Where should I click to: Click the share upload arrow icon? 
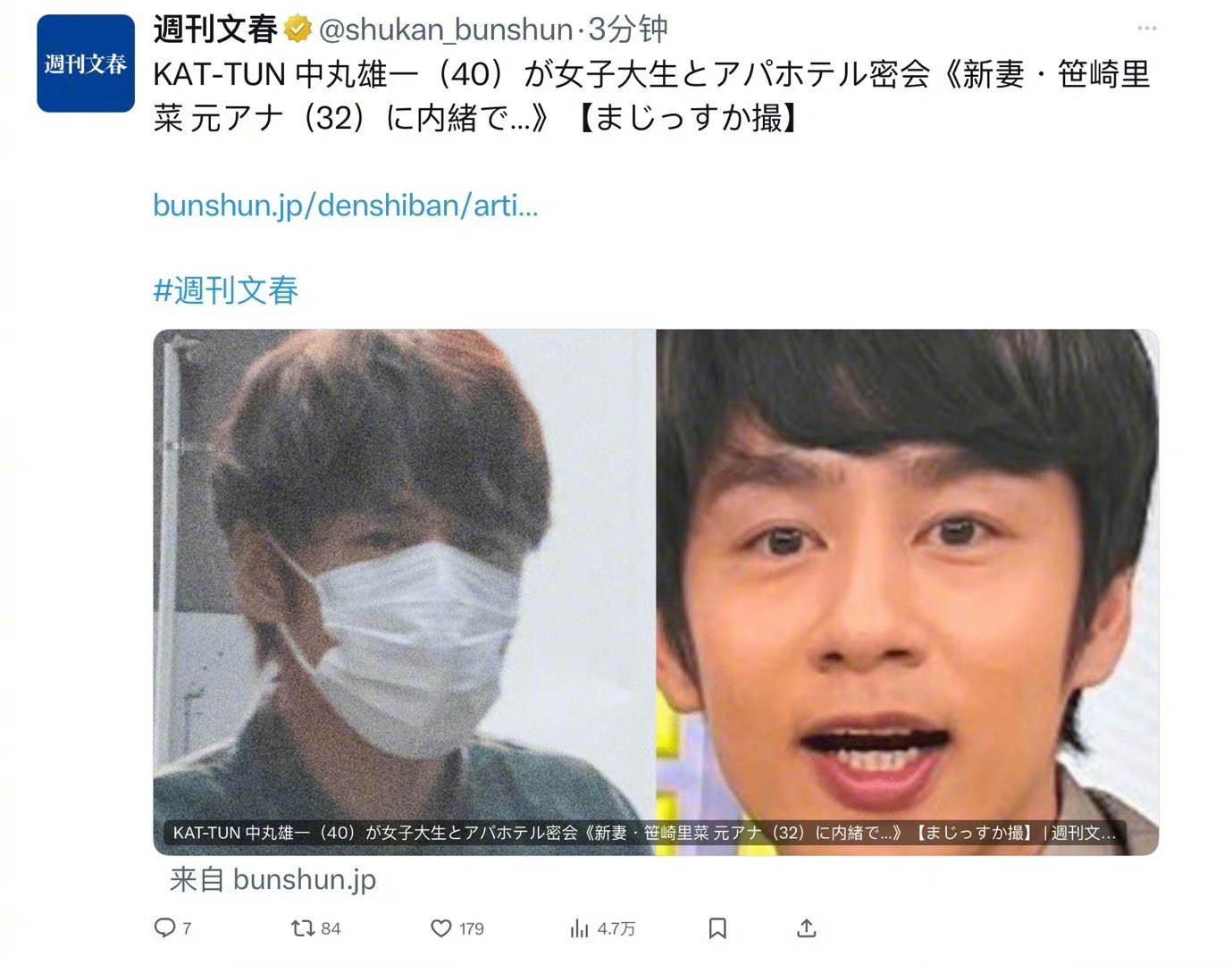[807, 928]
